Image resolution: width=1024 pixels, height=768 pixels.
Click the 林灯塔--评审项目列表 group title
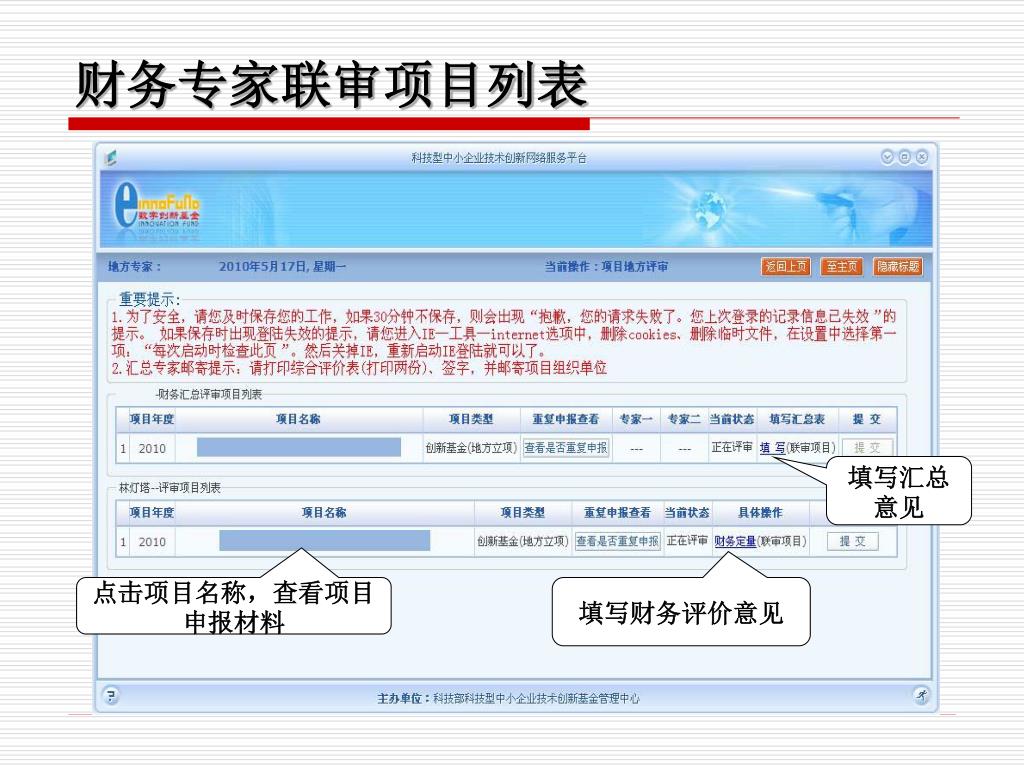pos(170,488)
